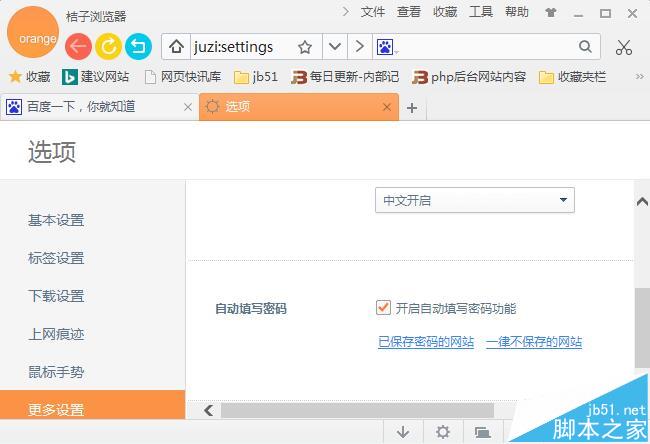Click the window mode icon in status bar
This screenshot has height=444, width=650.
[483, 433]
